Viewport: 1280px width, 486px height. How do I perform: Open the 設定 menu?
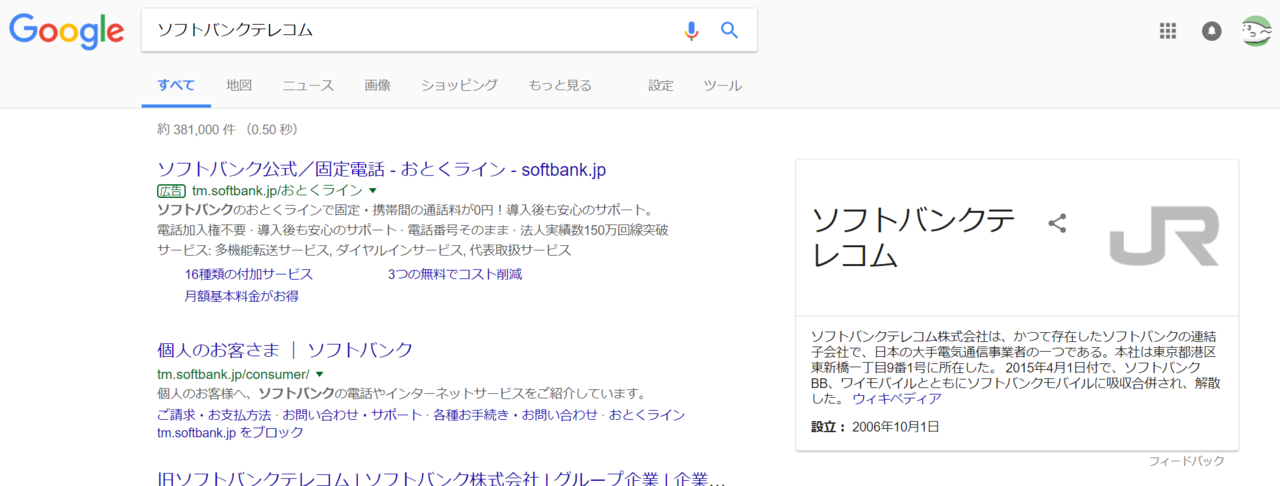point(661,85)
